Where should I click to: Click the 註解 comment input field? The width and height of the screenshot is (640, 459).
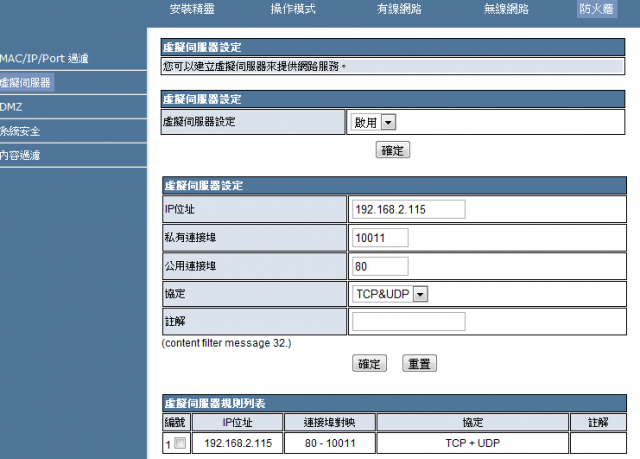tap(409, 322)
